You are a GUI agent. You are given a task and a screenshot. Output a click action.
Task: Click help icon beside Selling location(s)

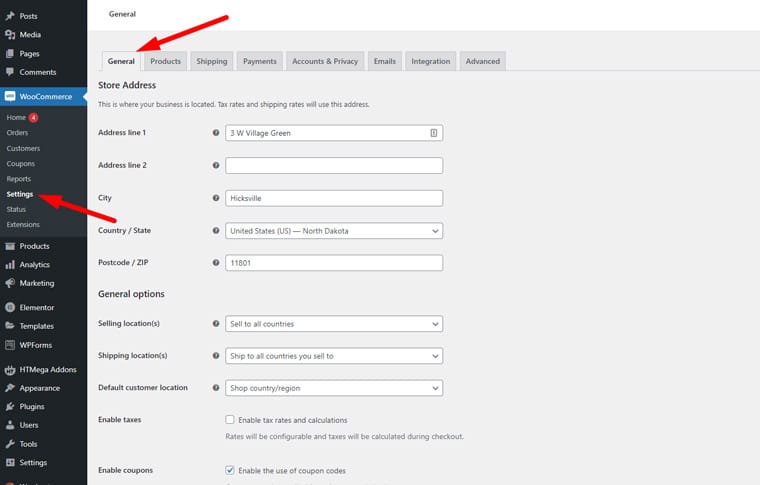point(216,323)
